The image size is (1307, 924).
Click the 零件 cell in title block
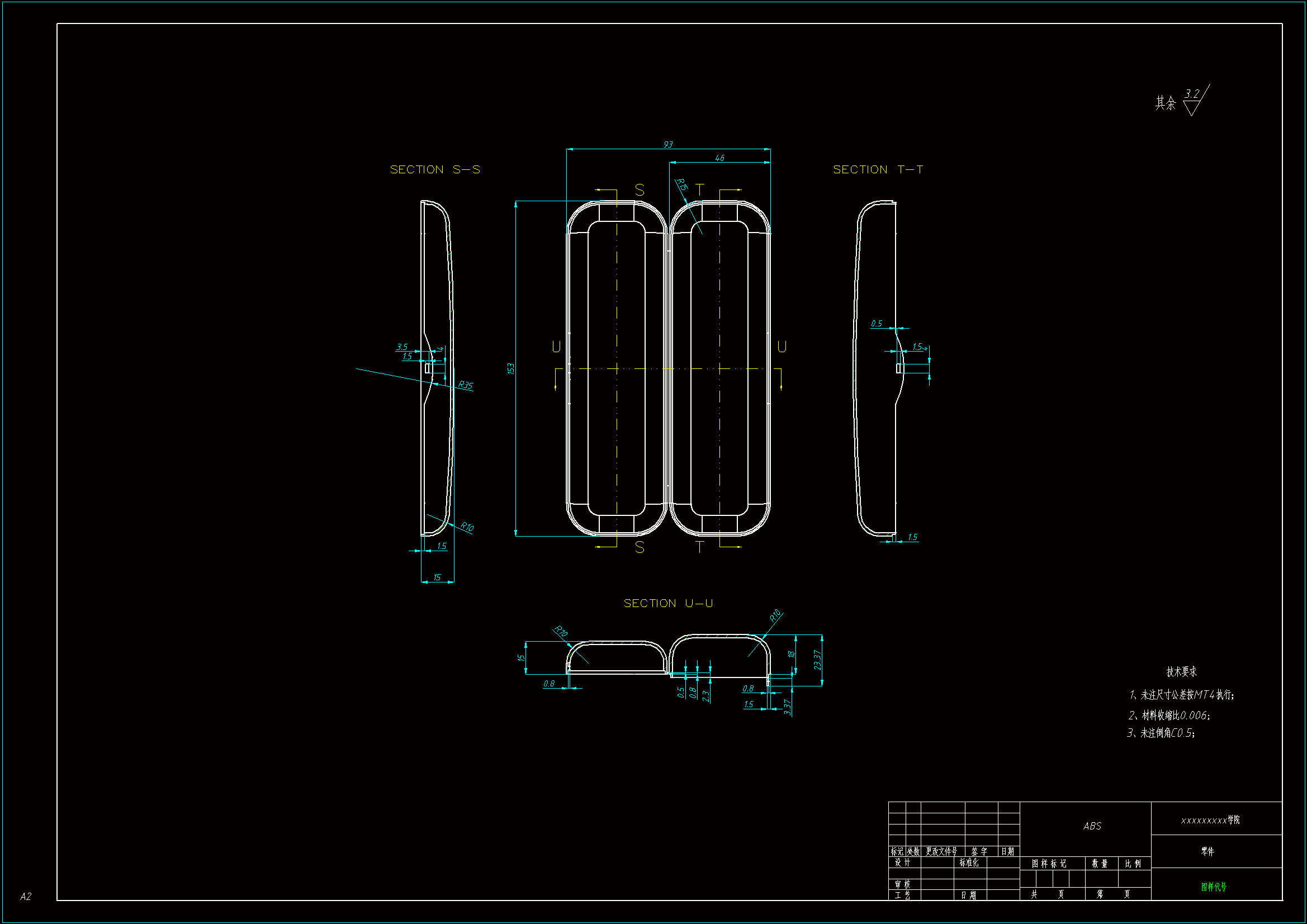coord(1207,852)
